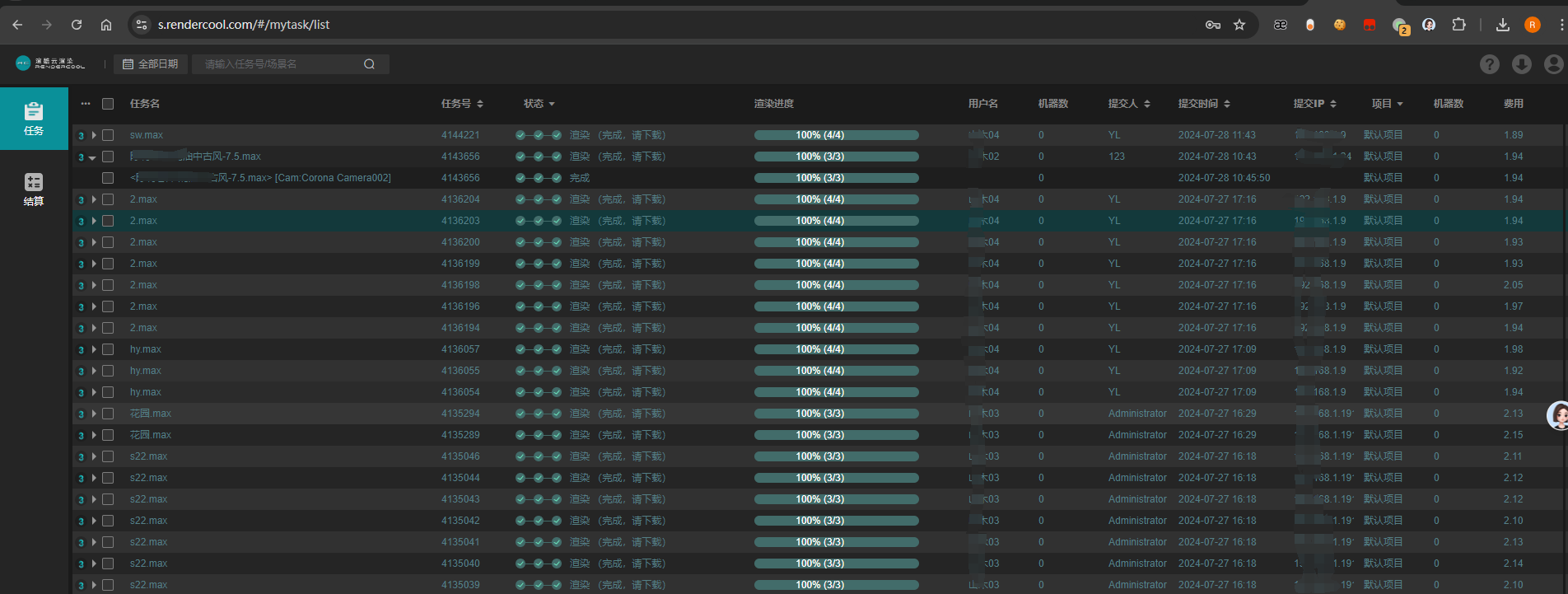Open the user account avatar icon
This screenshot has width=1568, height=594.
(1553, 64)
